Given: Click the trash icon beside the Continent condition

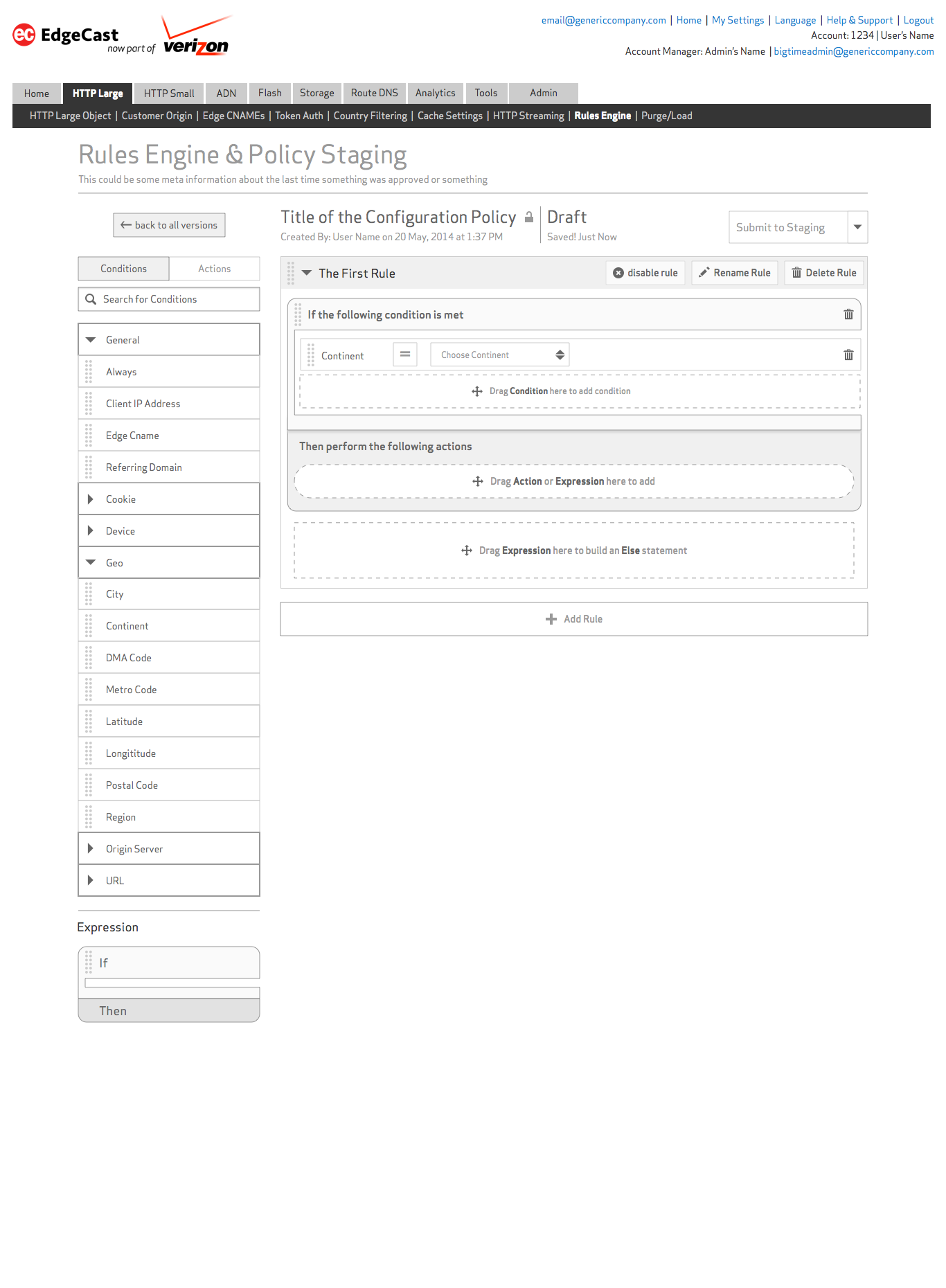Looking at the screenshot, I should [848, 355].
